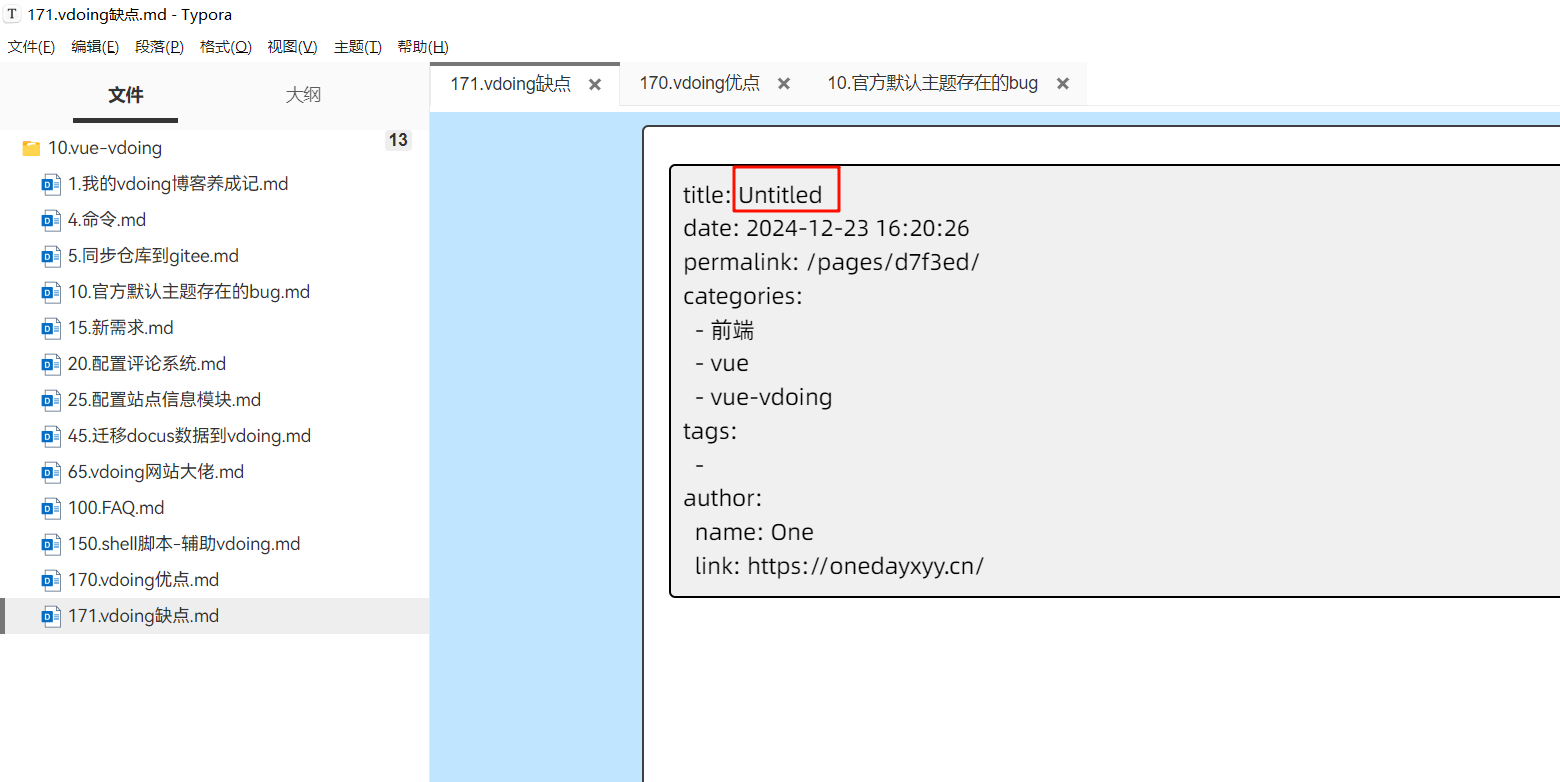1560x782 pixels.
Task: Close the 10.官方默认主题存在的bug tab
Action: (x=1063, y=84)
